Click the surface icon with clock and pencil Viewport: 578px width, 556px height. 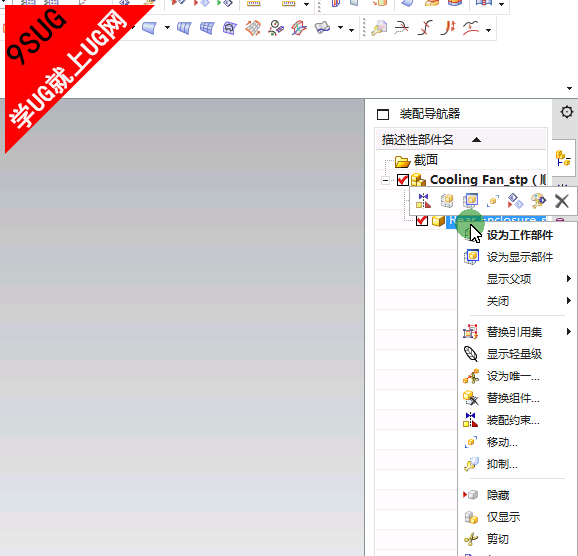pyautogui.click(x=276, y=28)
